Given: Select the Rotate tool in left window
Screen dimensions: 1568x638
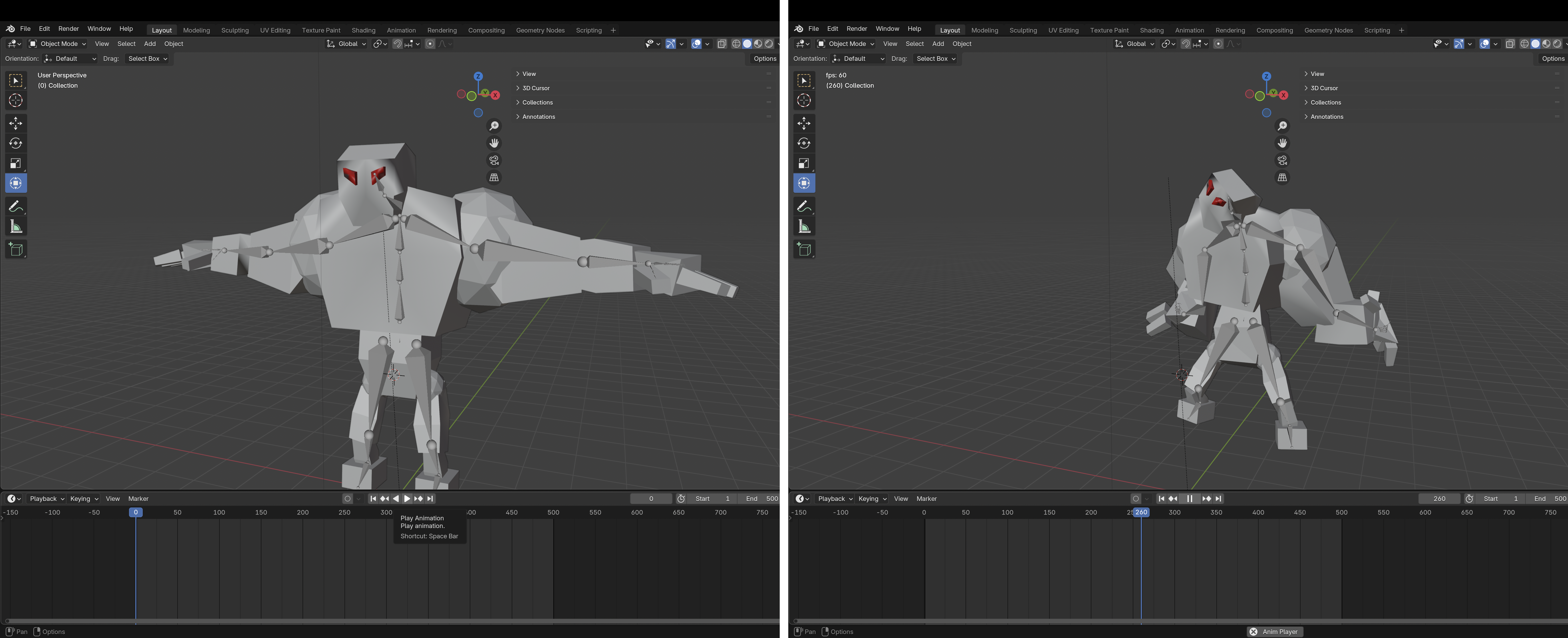Looking at the screenshot, I should 16,143.
